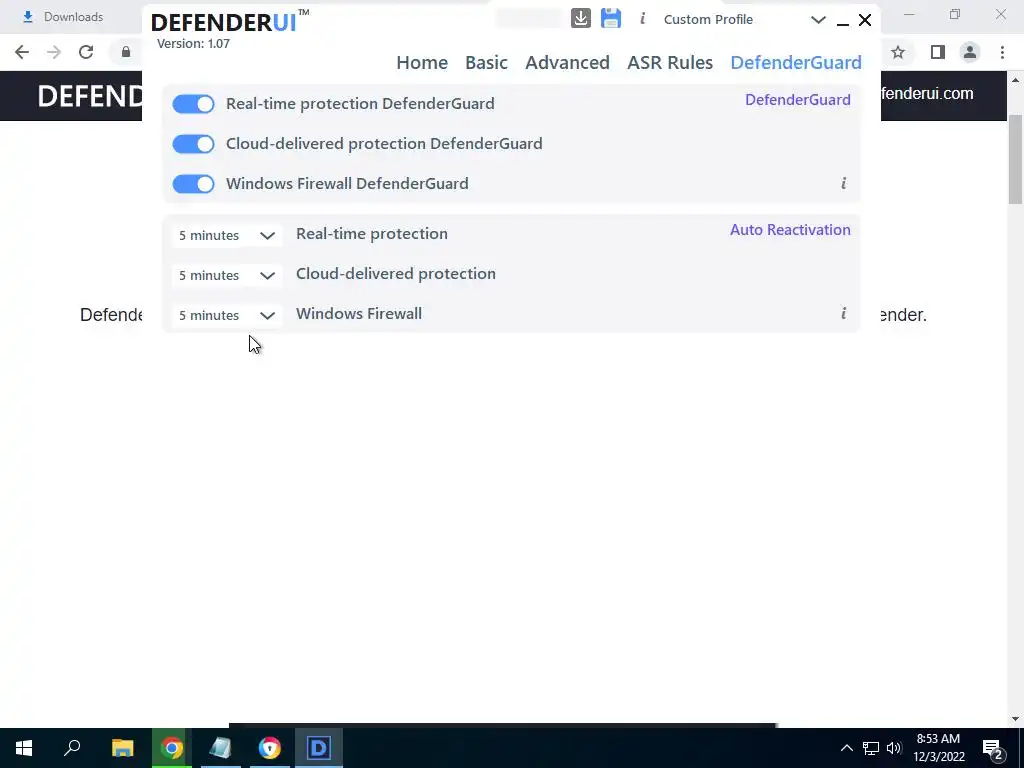Expand Real-time protection reactivation time dropdown
The height and width of the screenshot is (768, 1024).
point(227,235)
